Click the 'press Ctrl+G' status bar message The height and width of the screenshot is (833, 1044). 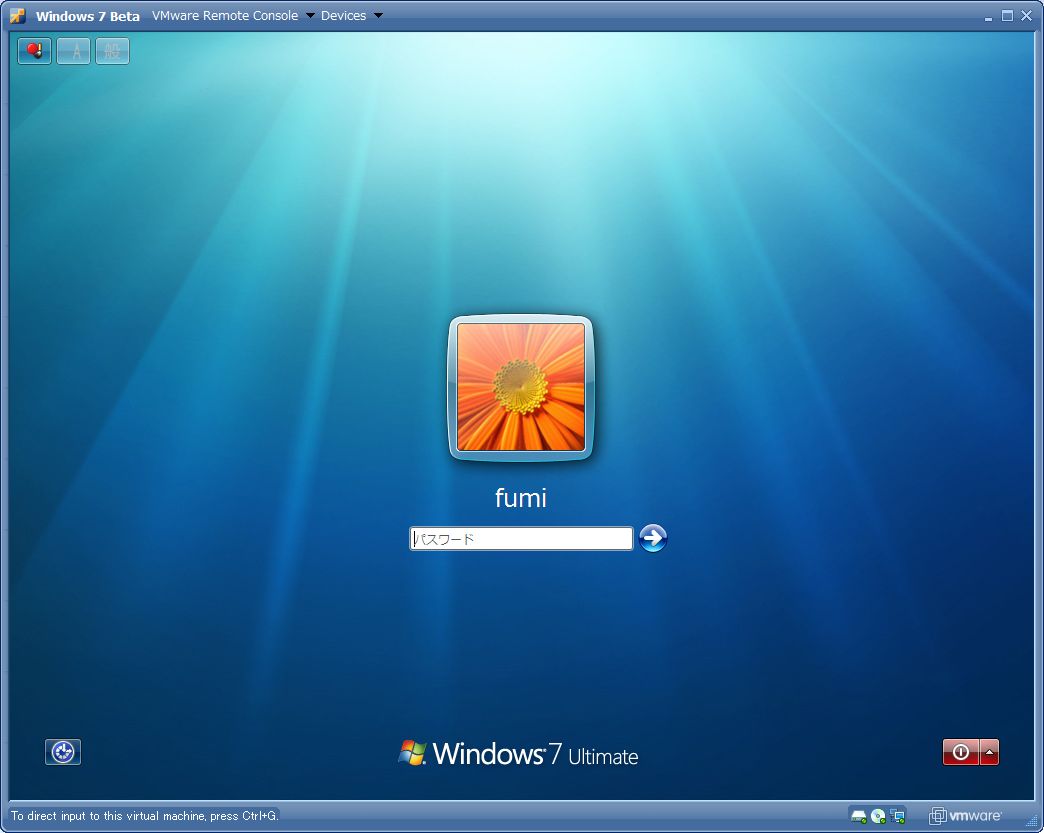144,816
